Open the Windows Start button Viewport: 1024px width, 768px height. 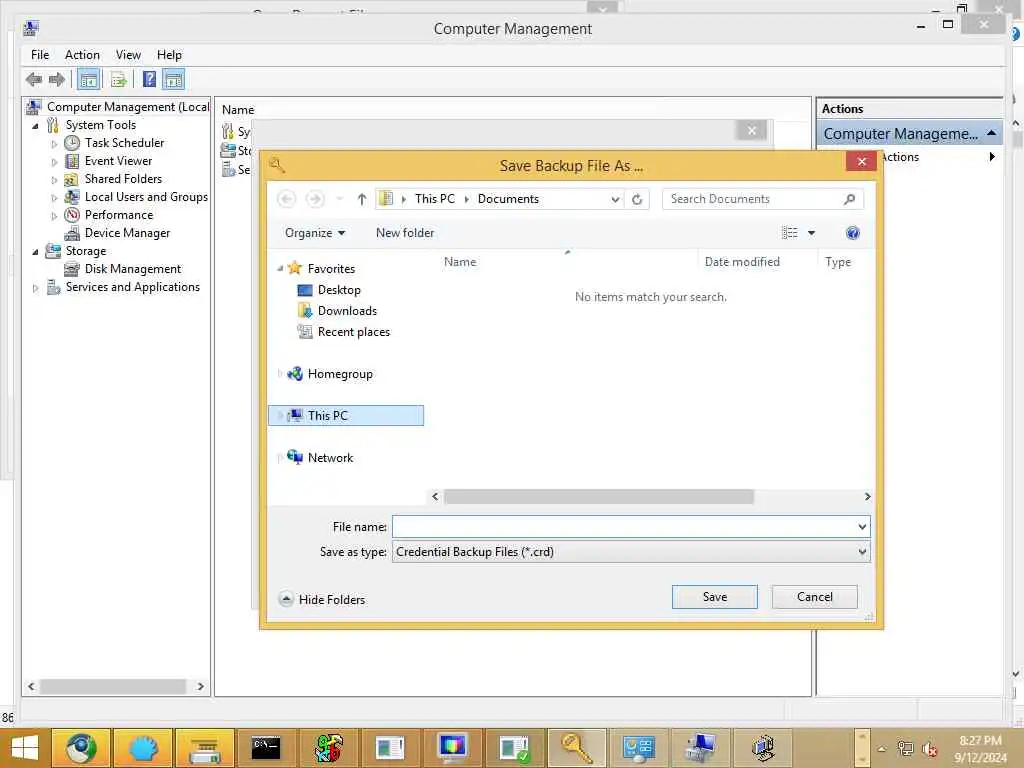[x=24, y=747]
